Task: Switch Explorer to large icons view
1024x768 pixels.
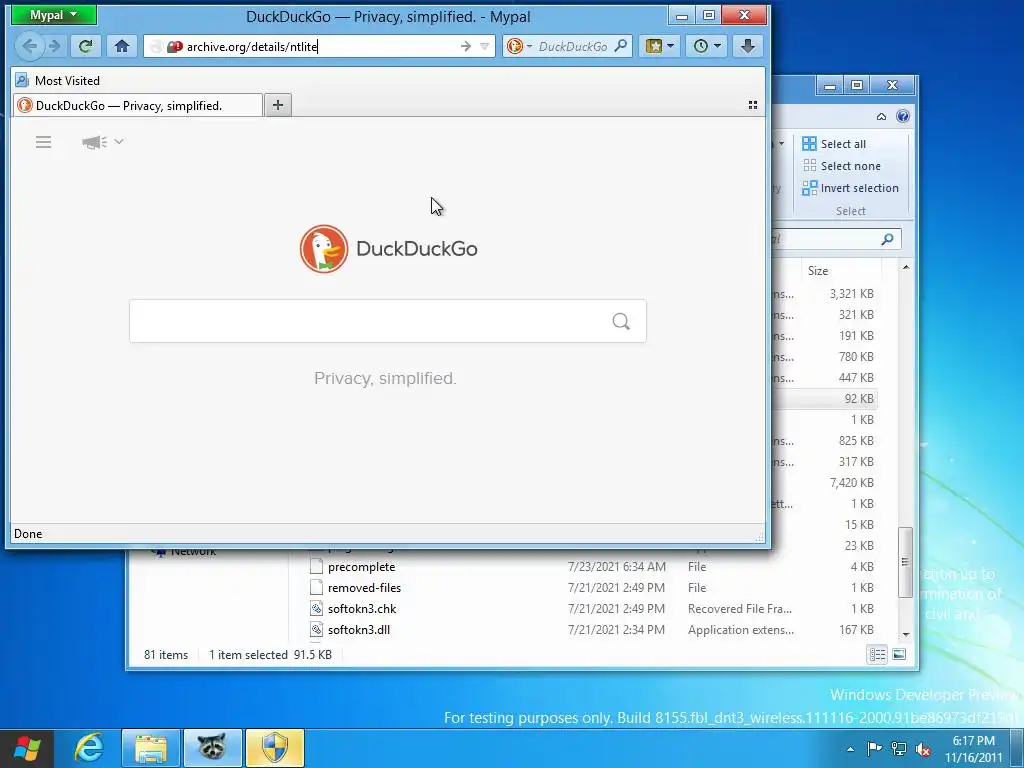Action: pyautogui.click(x=899, y=654)
